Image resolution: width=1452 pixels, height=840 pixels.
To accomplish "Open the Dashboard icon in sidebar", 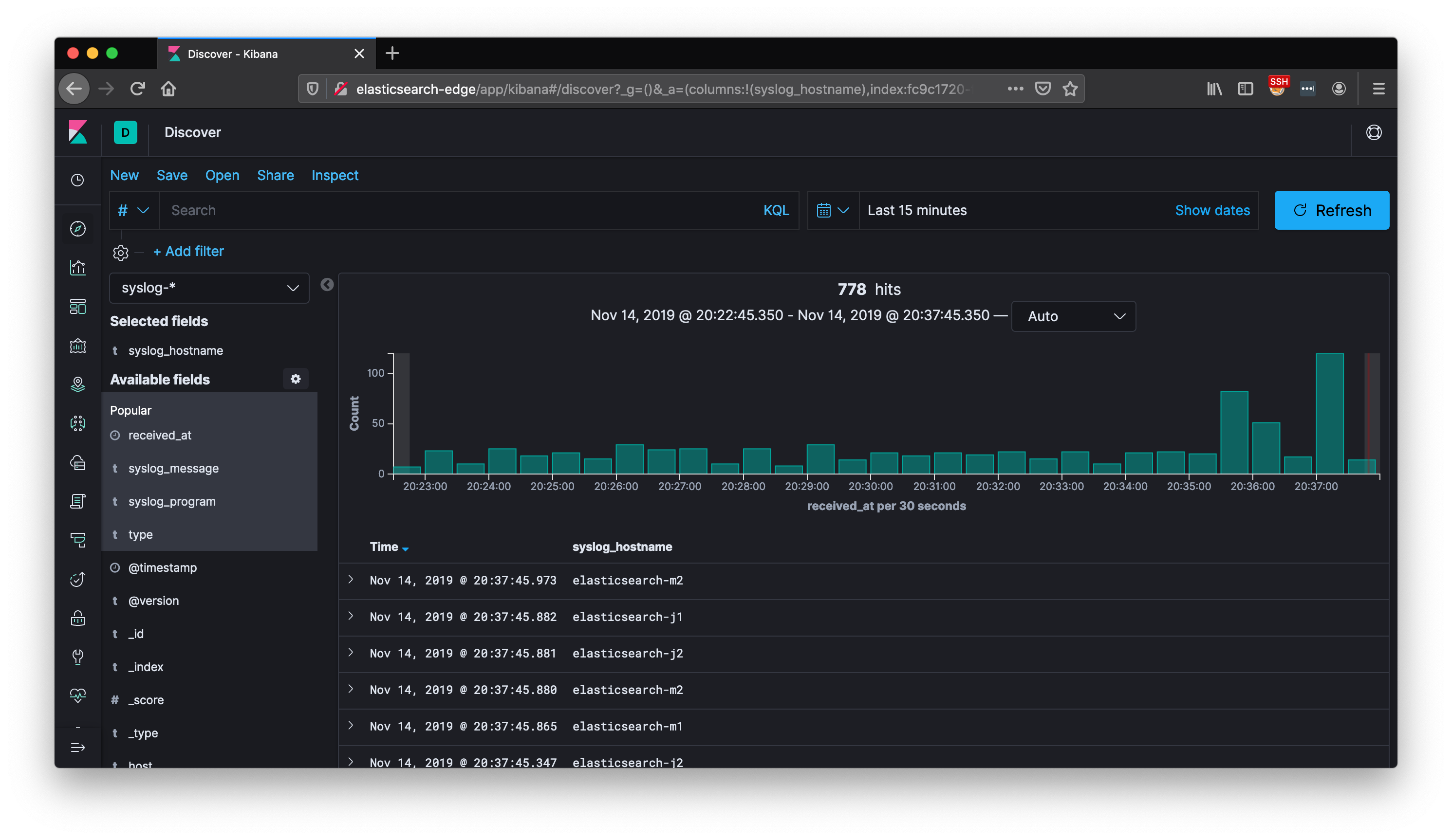I will pyautogui.click(x=78, y=306).
